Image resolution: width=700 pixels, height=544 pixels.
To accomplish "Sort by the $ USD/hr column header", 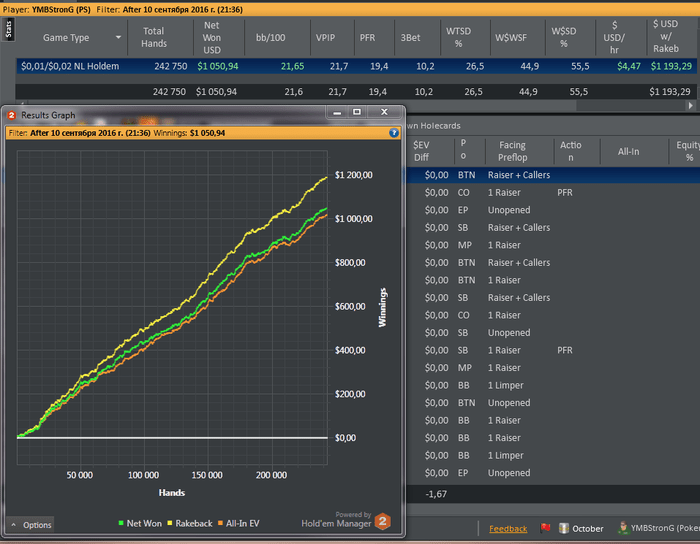I will (614, 38).
